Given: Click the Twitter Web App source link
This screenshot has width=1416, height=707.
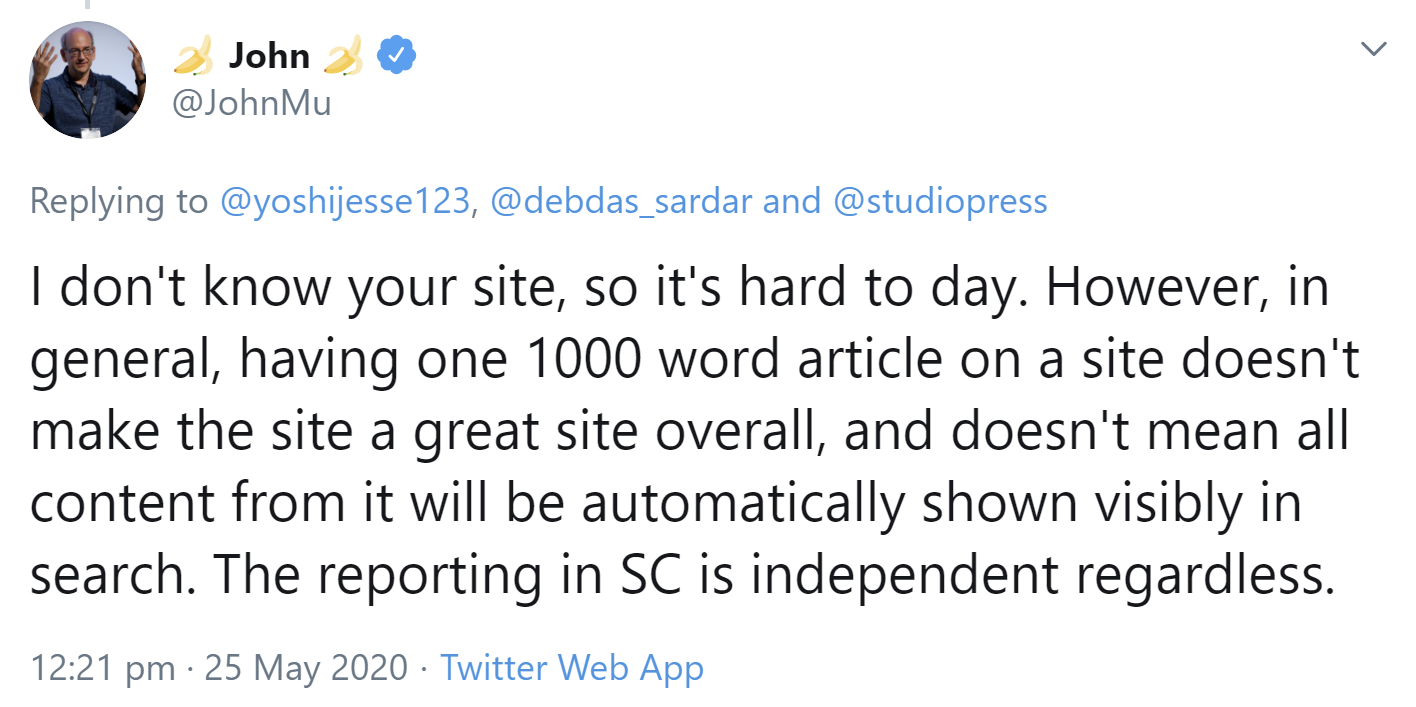Looking at the screenshot, I should coord(575,668).
